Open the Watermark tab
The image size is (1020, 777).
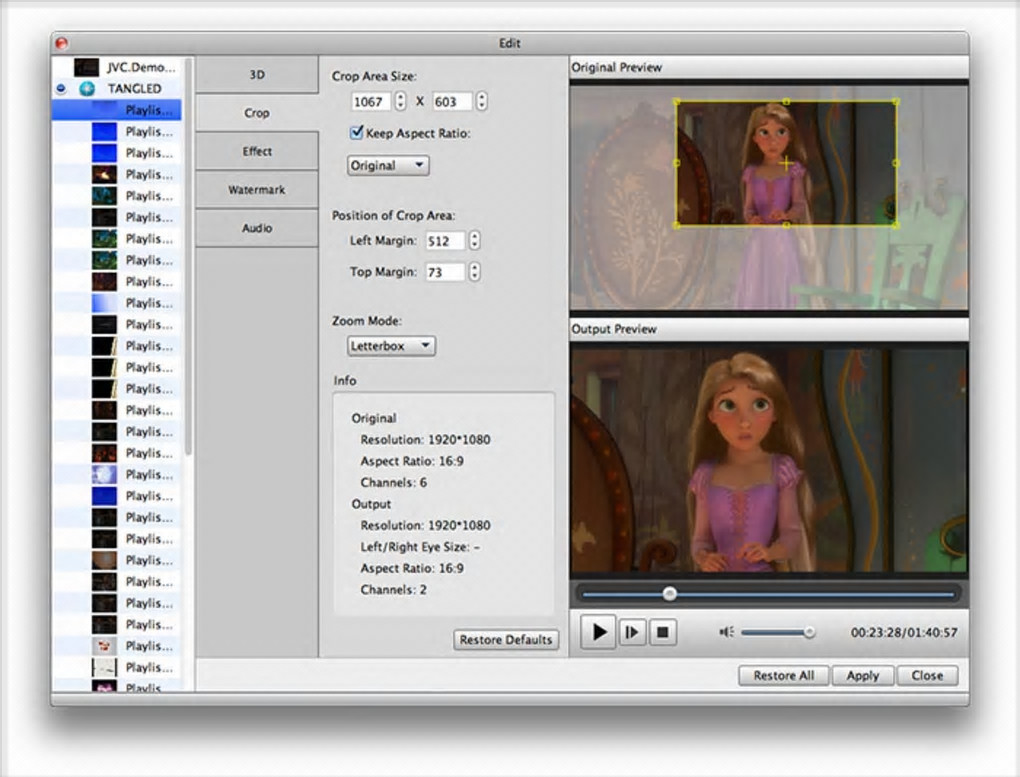point(257,189)
